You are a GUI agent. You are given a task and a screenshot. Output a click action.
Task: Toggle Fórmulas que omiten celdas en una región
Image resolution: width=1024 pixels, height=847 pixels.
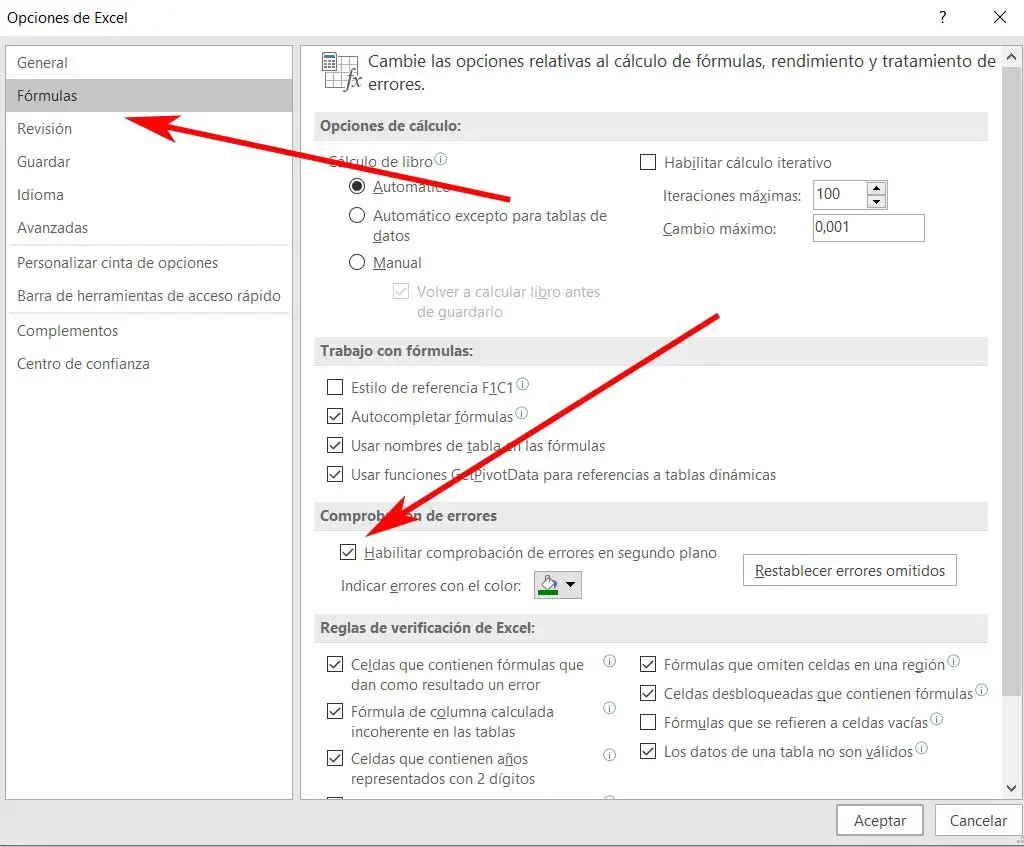tap(648, 664)
